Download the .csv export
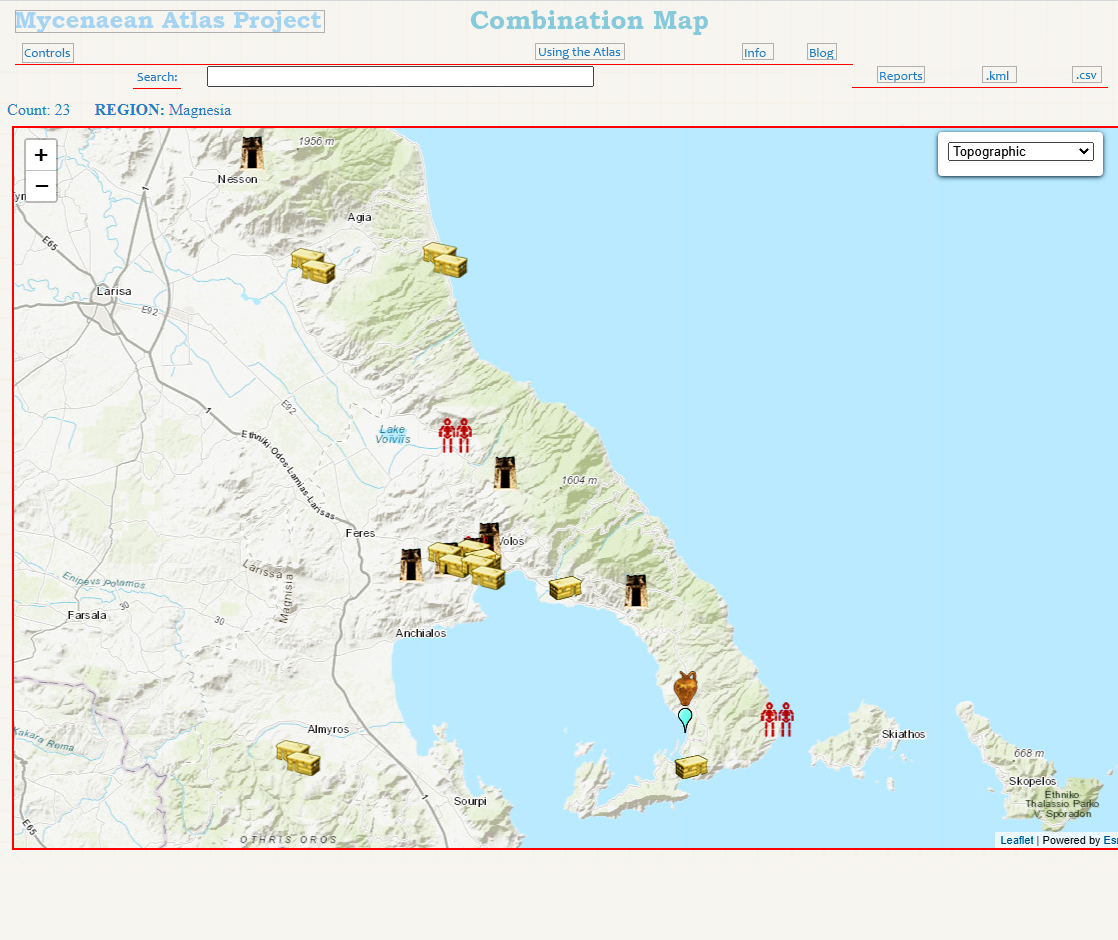Viewport: 1118px width, 940px height. pyautogui.click(x=1086, y=75)
